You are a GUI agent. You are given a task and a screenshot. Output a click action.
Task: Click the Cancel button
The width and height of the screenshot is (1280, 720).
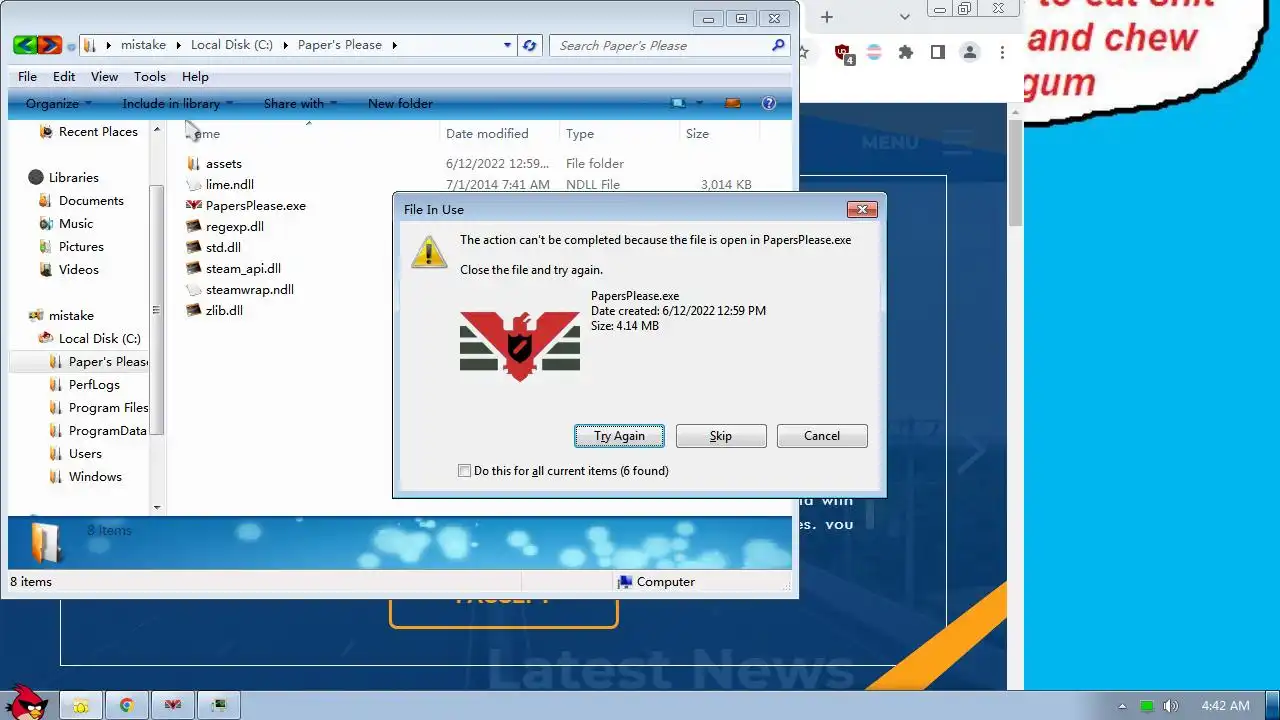(822, 436)
